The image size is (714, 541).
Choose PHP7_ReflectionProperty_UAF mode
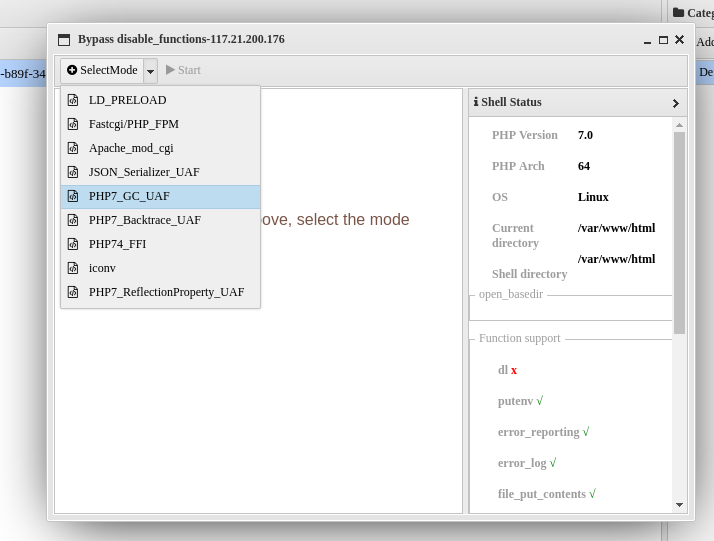tap(160, 292)
